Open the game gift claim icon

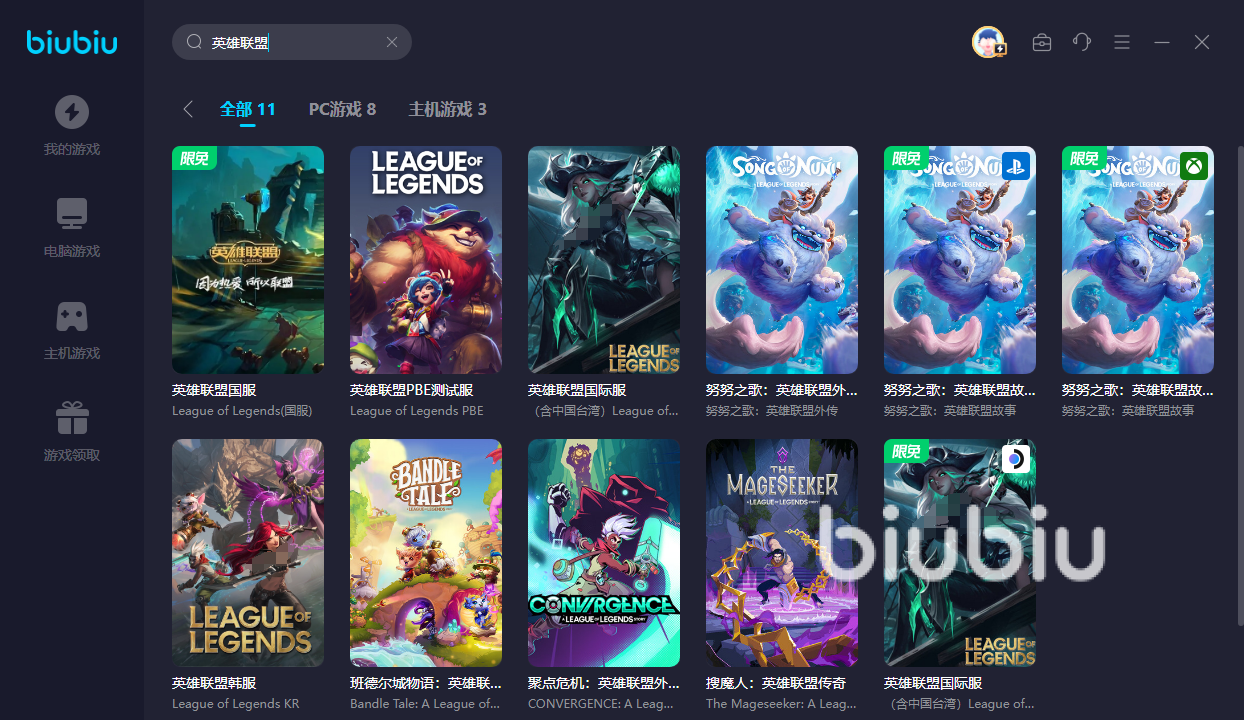coord(71,418)
